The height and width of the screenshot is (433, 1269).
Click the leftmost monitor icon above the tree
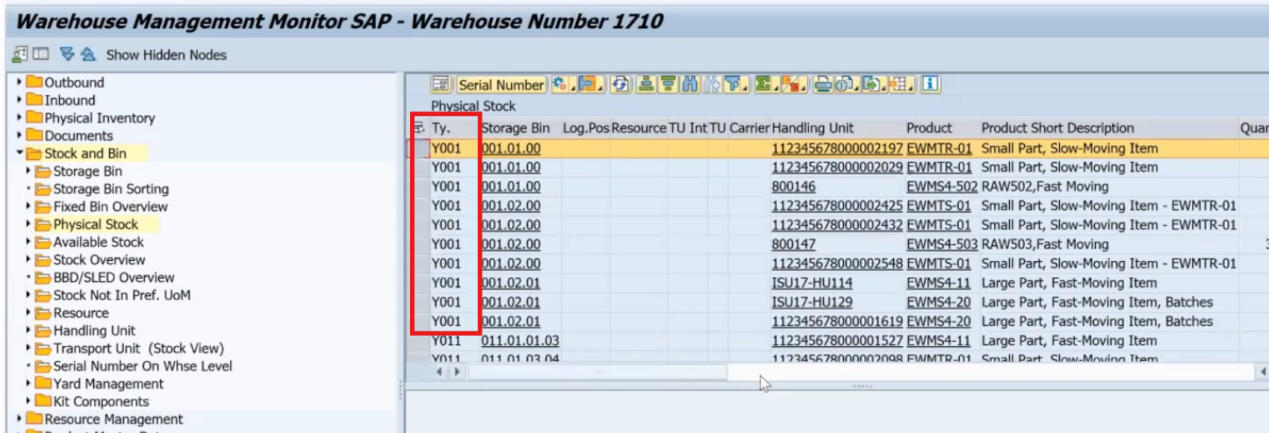point(20,54)
